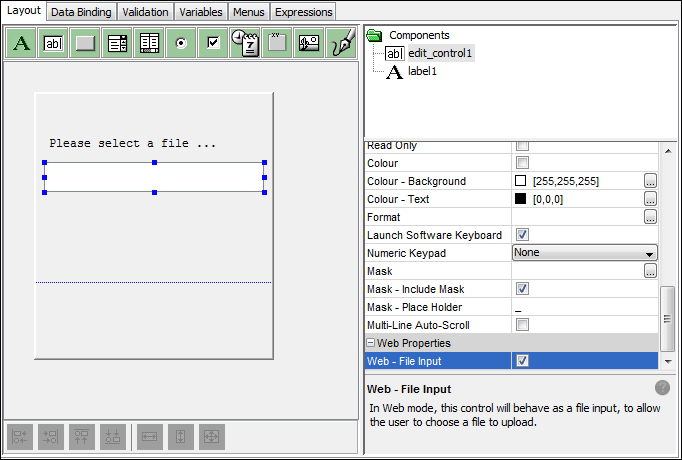
Task: Select the checkbox control tool
Action: coord(213,43)
